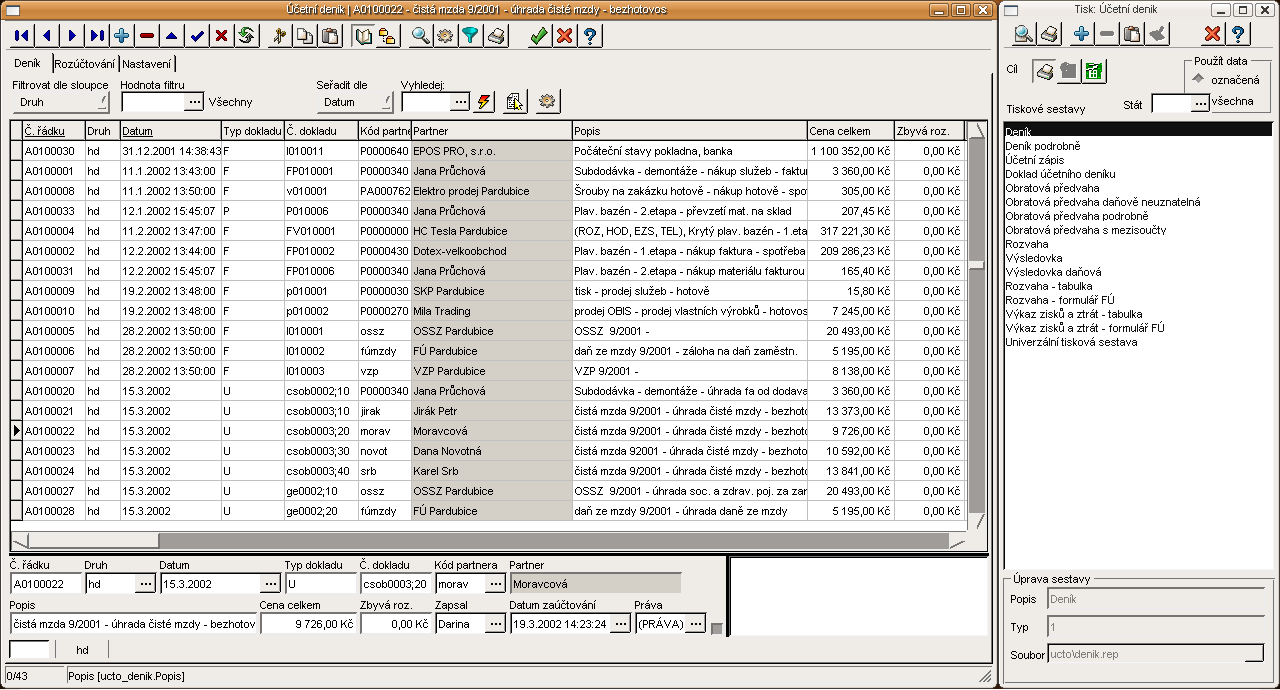Select the 'označená' data radio option
This screenshot has height=690, width=1280.
pos(1199,79)
